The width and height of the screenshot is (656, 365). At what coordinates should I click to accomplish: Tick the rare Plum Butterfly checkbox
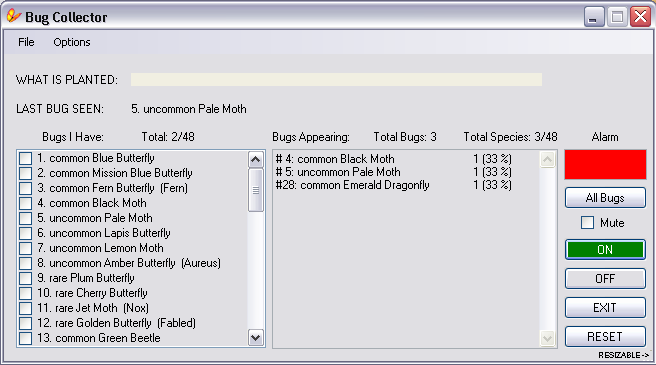[x=26, y=278]
